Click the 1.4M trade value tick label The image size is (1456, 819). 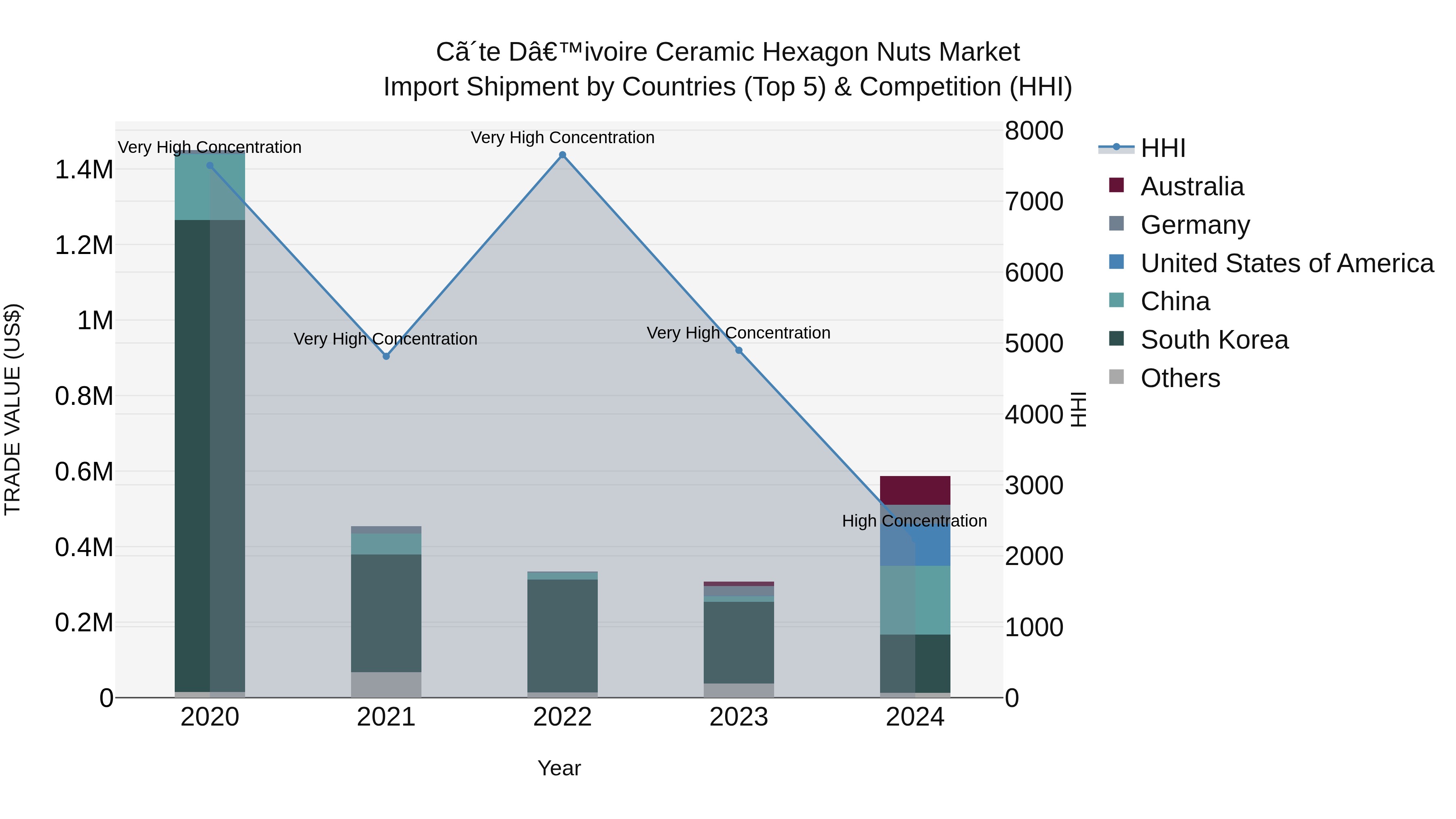pos(84,169)
